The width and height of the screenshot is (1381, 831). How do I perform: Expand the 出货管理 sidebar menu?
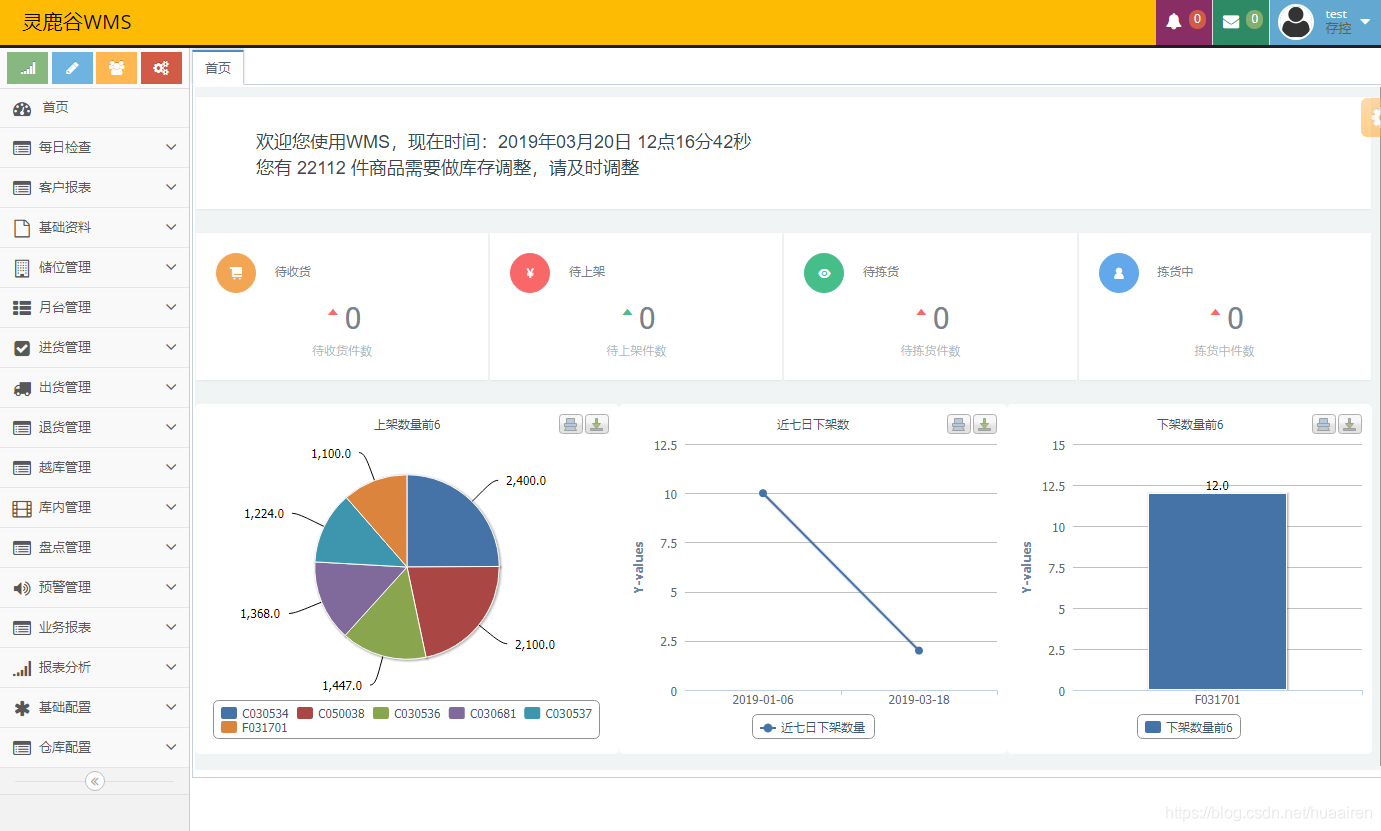[x=94, y=387]
